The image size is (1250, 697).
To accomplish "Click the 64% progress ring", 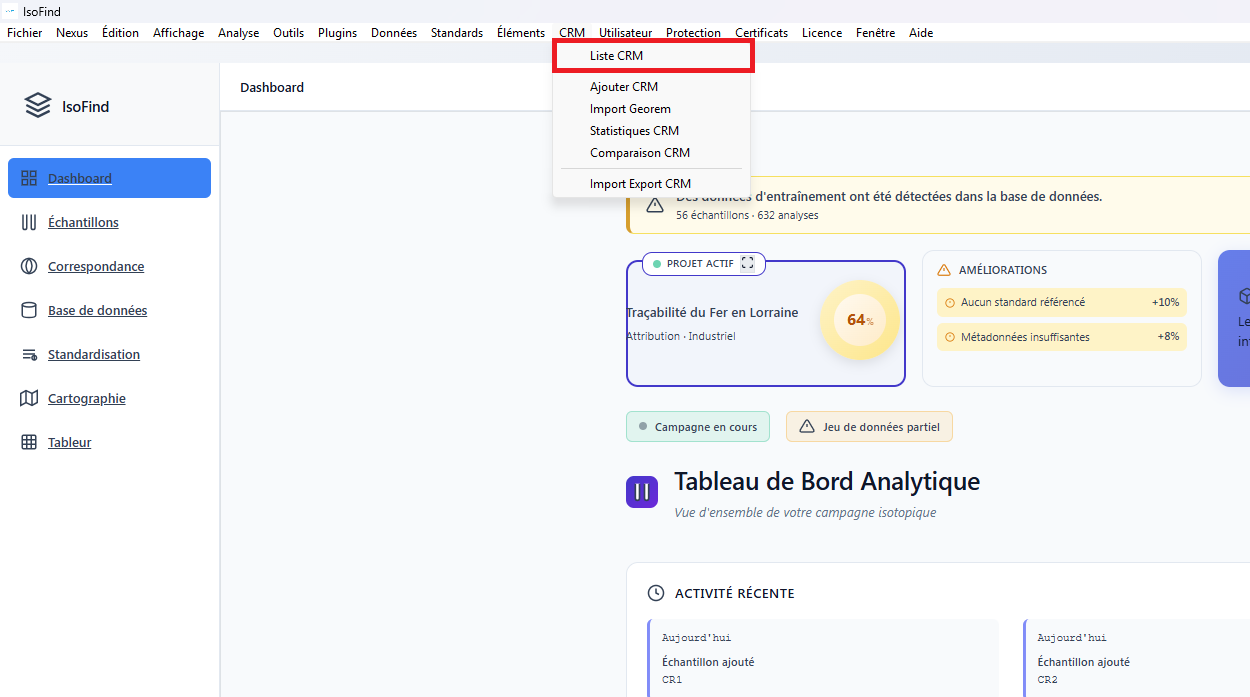I will point(859,320).
